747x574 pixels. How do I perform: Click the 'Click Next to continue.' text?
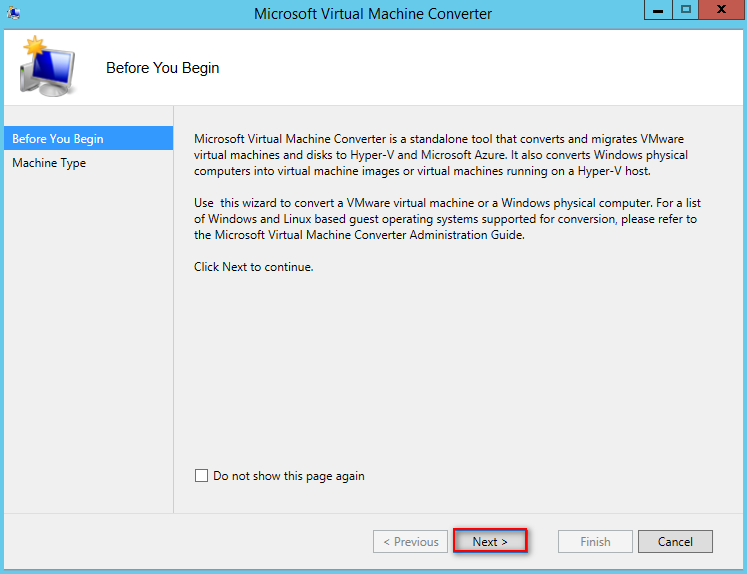tap(253, 267)
